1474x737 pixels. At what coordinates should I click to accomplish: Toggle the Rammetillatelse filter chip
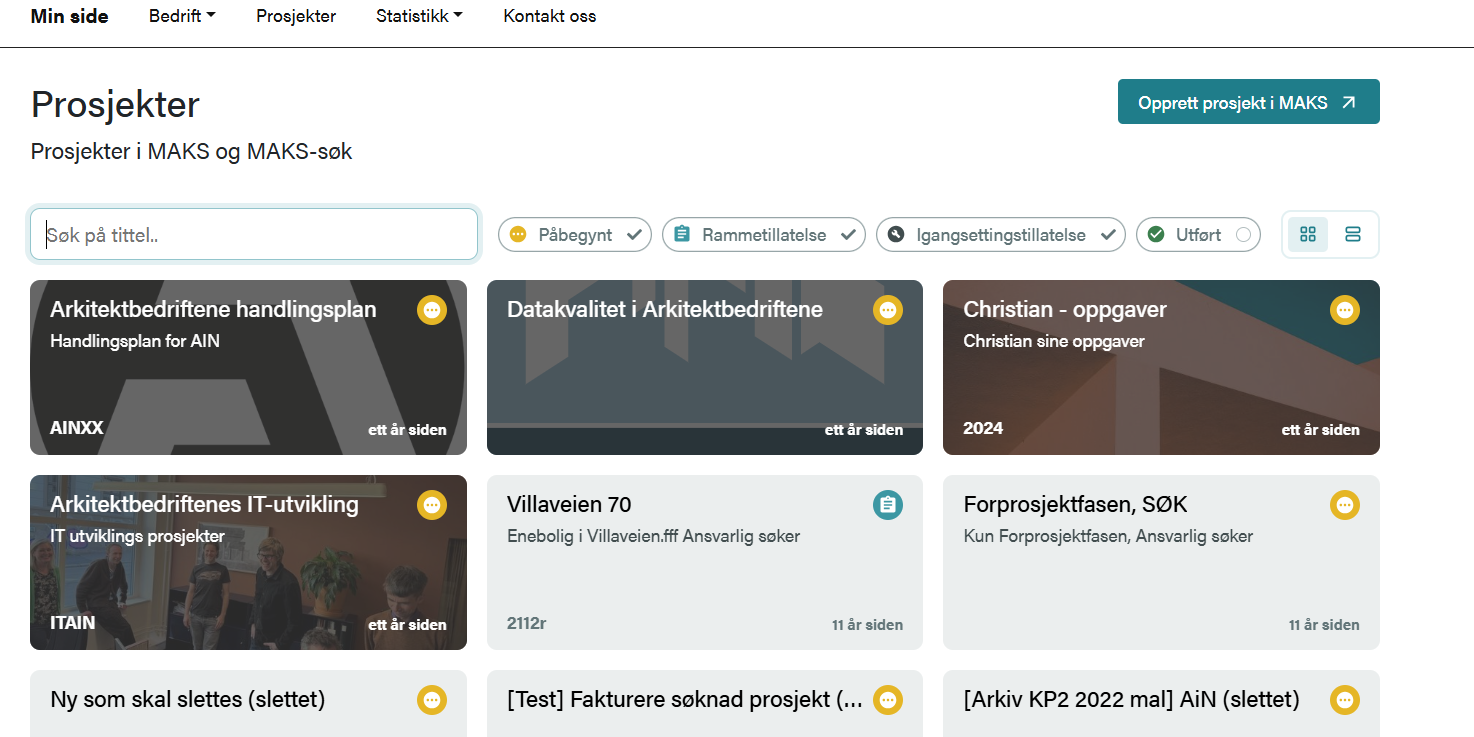coord(764,235)
